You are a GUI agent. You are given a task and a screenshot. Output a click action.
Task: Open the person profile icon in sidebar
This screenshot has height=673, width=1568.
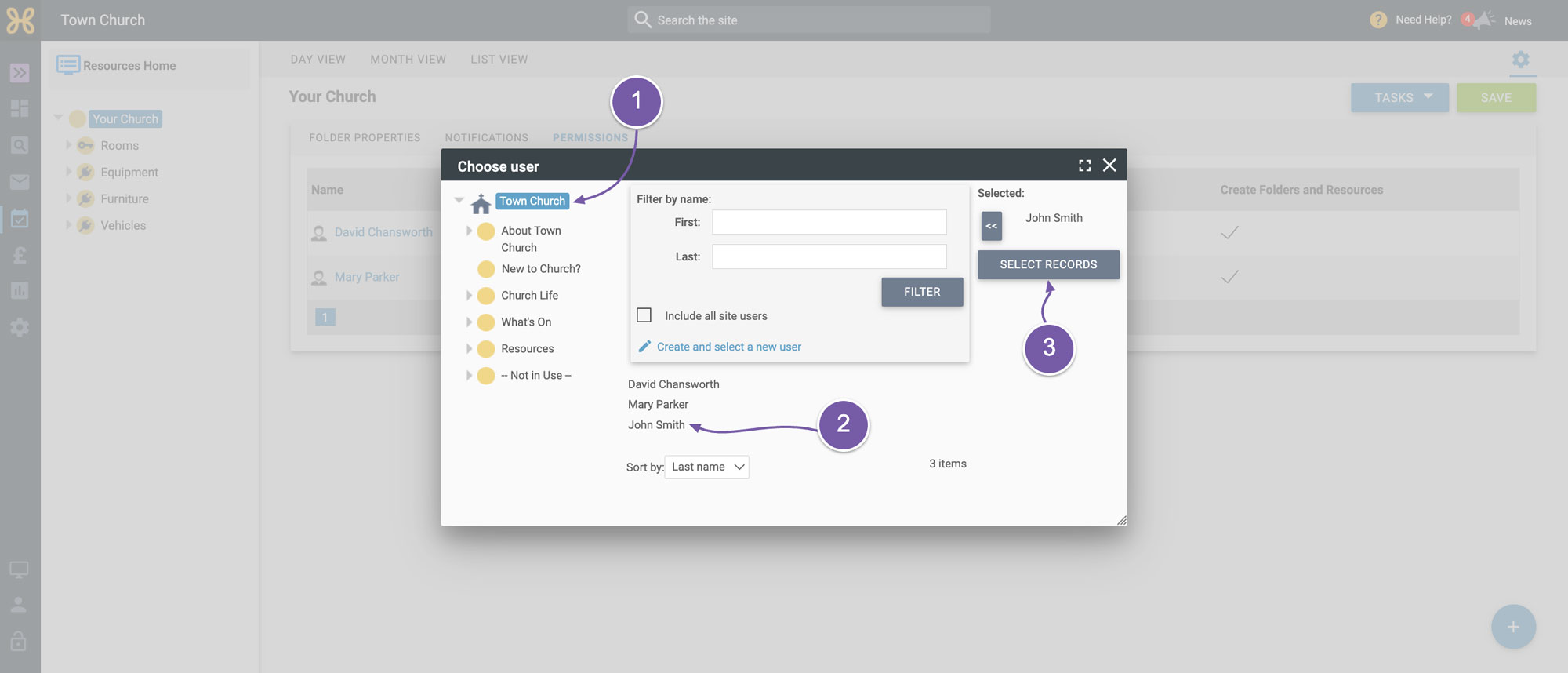tap(19, 605)
